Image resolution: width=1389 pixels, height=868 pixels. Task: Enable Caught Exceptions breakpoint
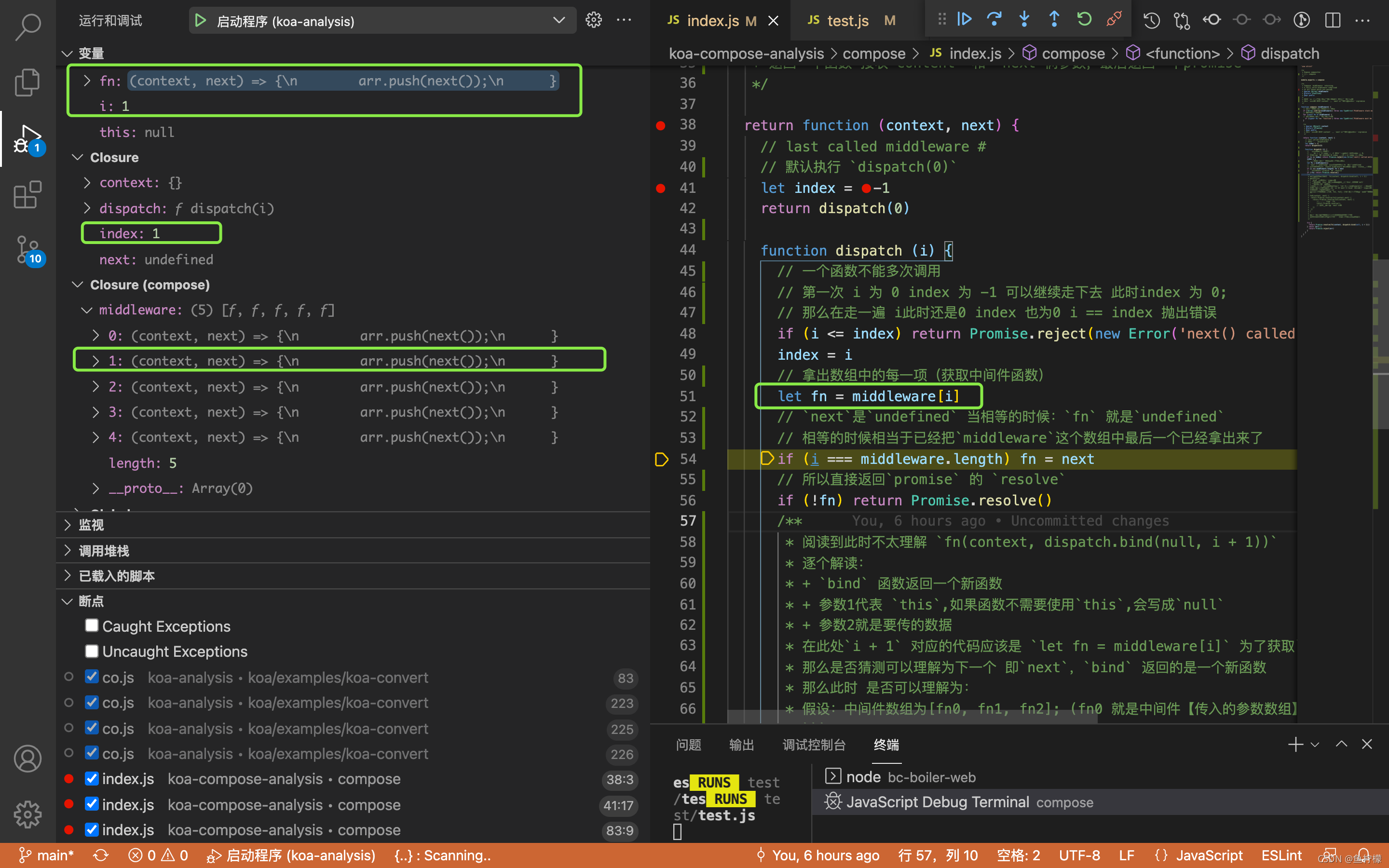[92, 626]
